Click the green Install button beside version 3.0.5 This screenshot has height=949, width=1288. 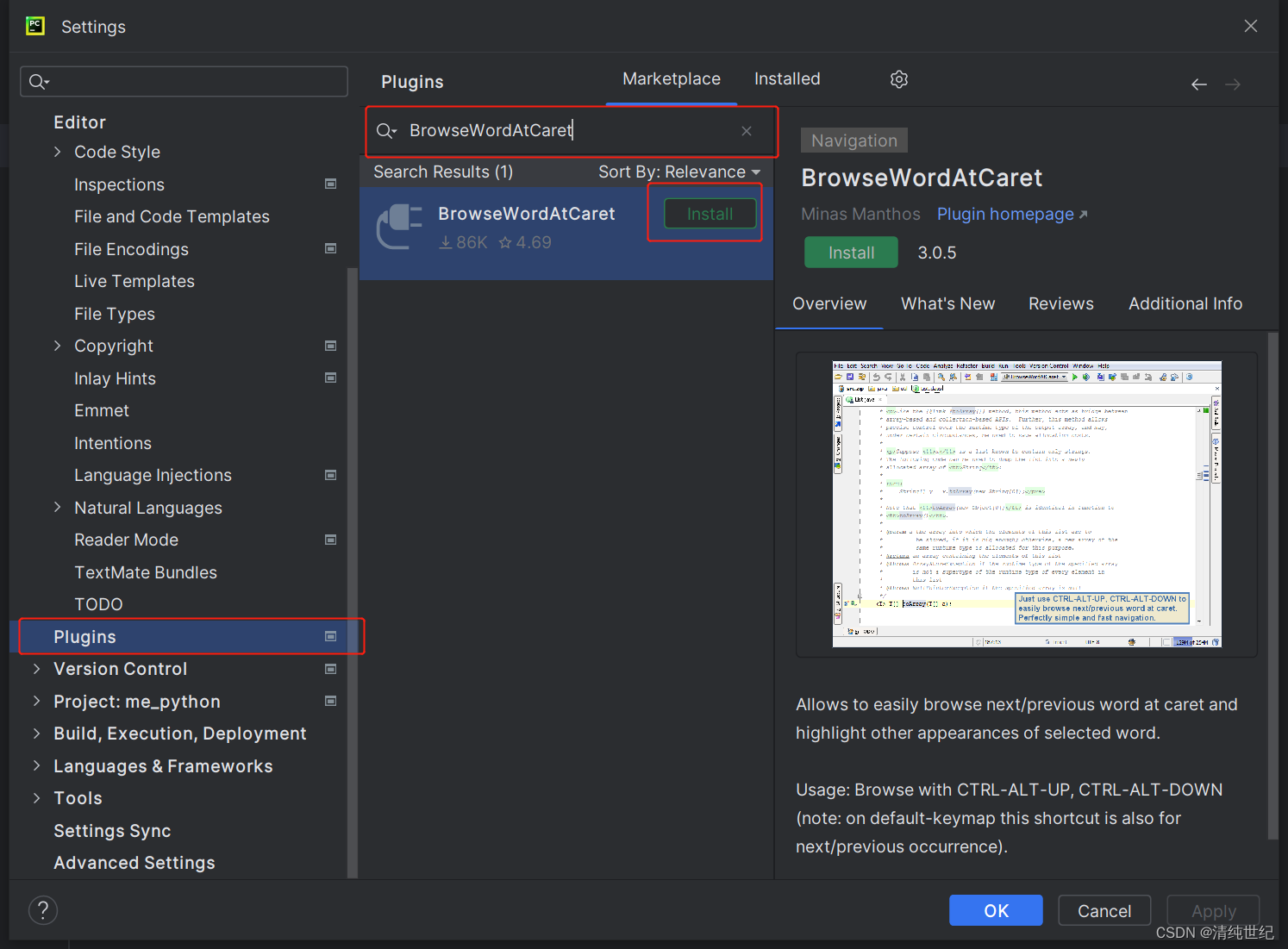(851, 253)
